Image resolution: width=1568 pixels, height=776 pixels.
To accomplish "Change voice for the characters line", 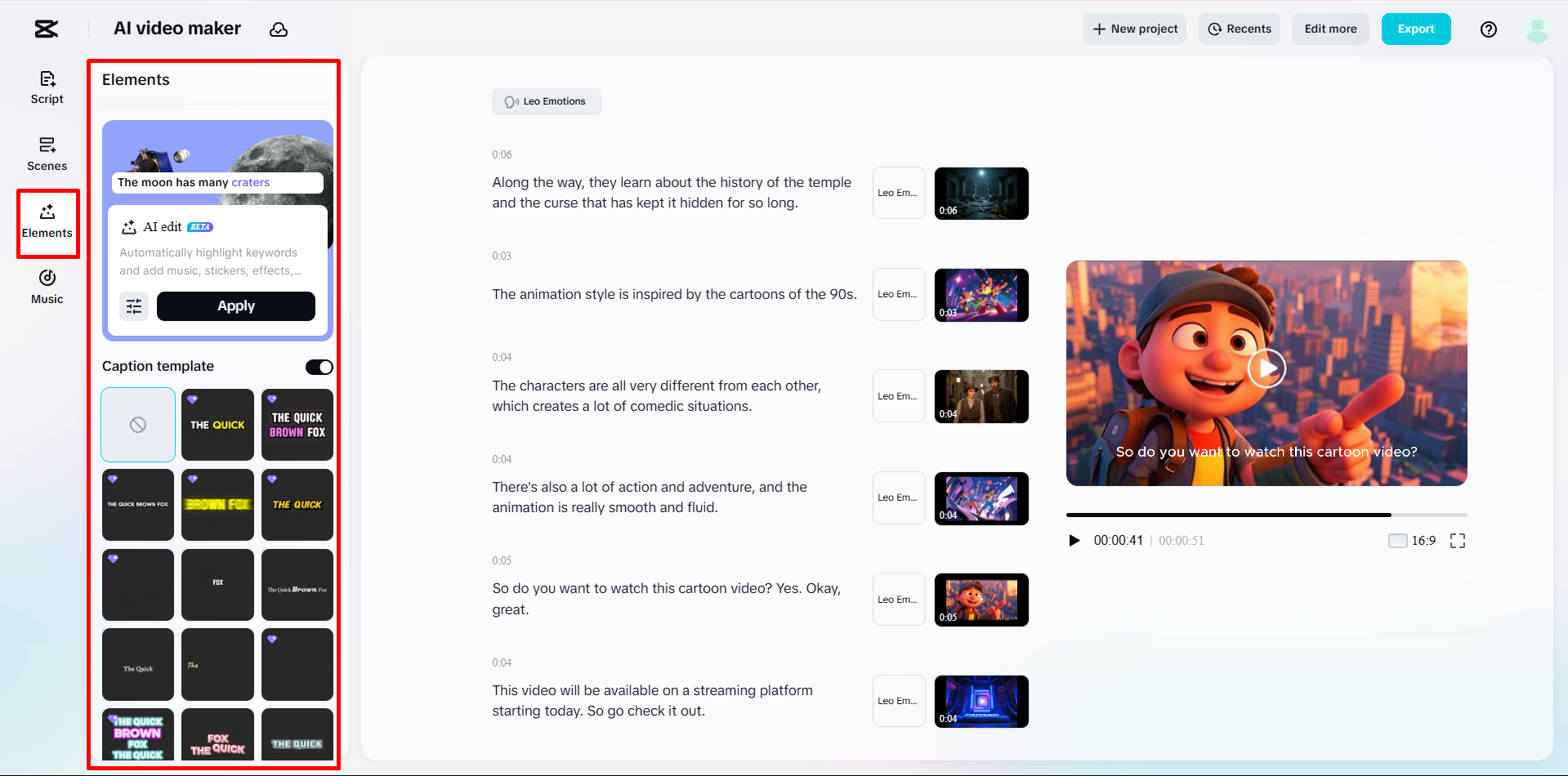I will click(899, 396).
